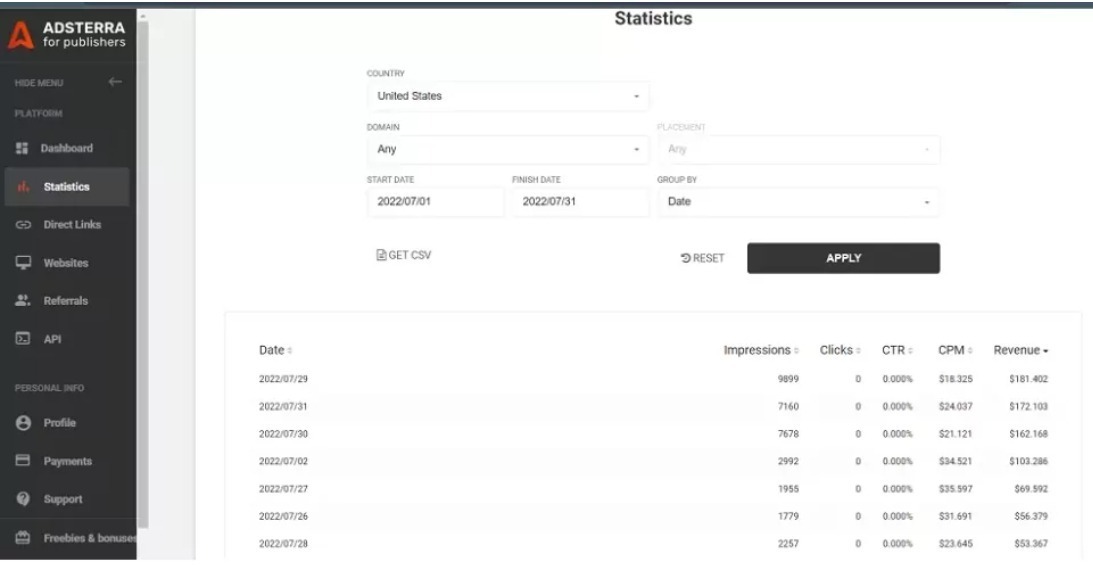Image resolution: width=1093 pixels, height=565 pixels.
Task: Open the disabled Placement dropdown
Action: click(798, 149)
